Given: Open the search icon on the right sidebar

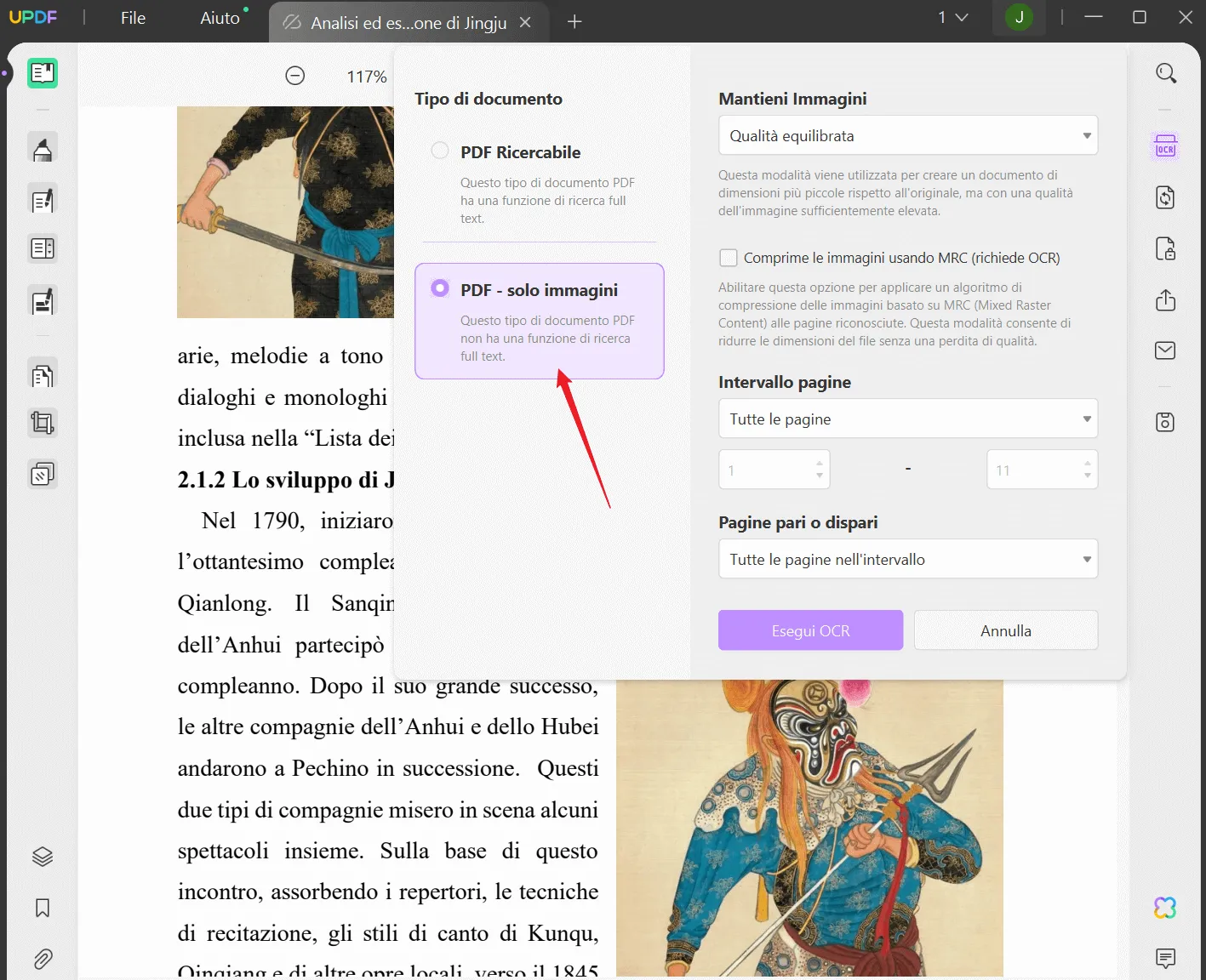Looking at the screenshot, I should tap(1164, 73).
